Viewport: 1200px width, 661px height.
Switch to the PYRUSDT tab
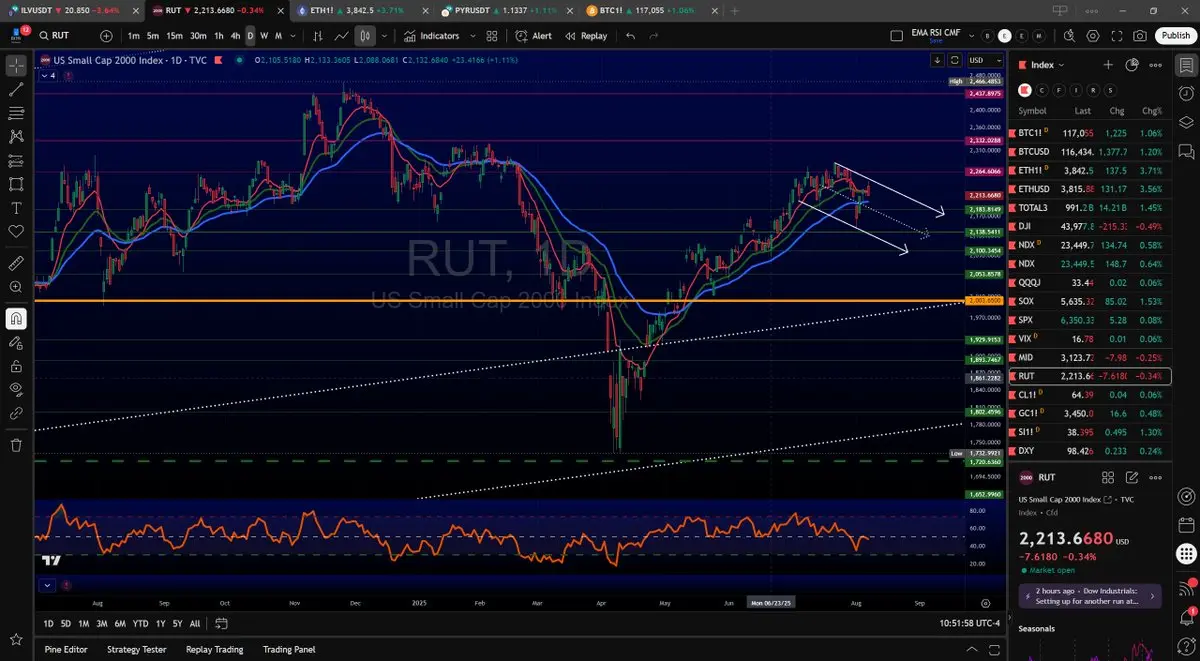(x=505, y=10)
